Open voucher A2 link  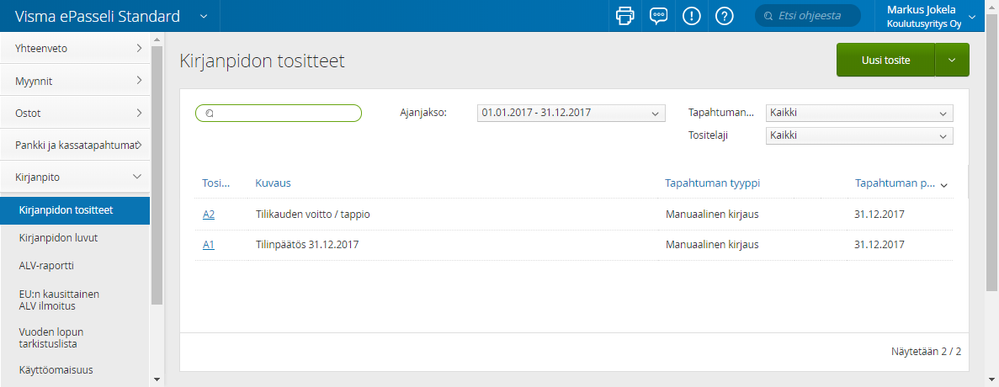click(208, 215)
